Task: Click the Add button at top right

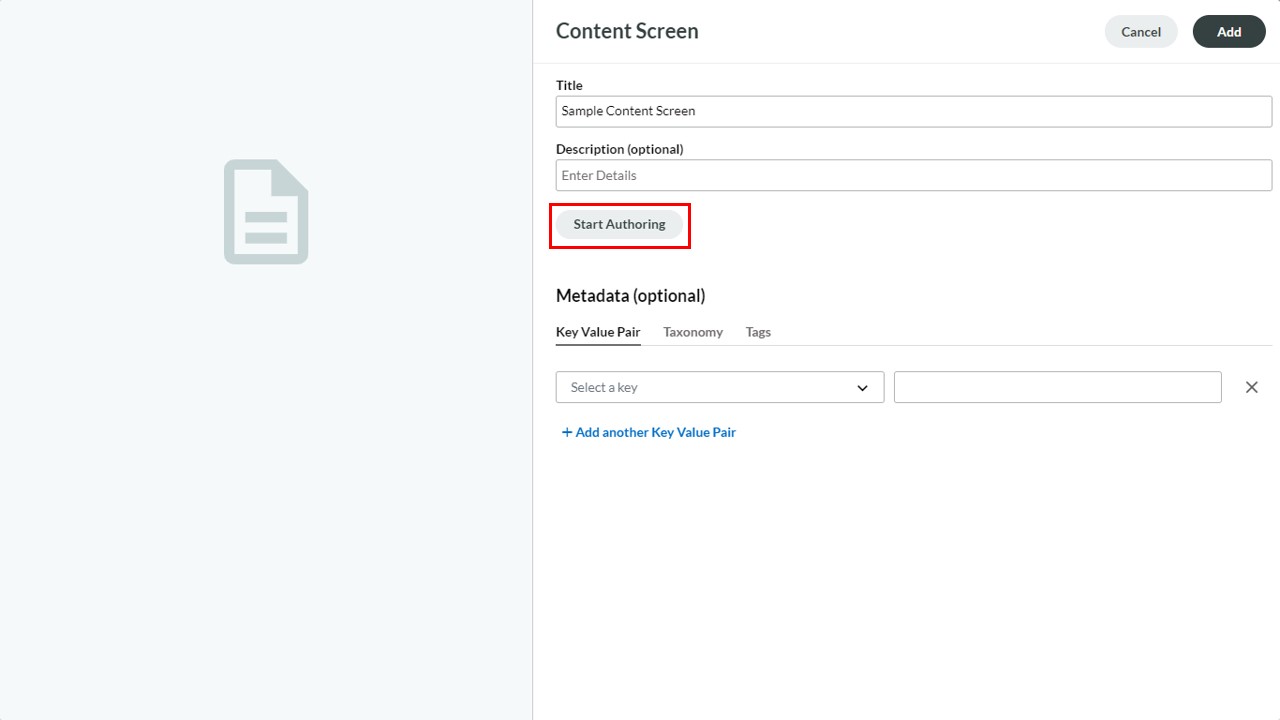Action: [x=1229, y=32]
